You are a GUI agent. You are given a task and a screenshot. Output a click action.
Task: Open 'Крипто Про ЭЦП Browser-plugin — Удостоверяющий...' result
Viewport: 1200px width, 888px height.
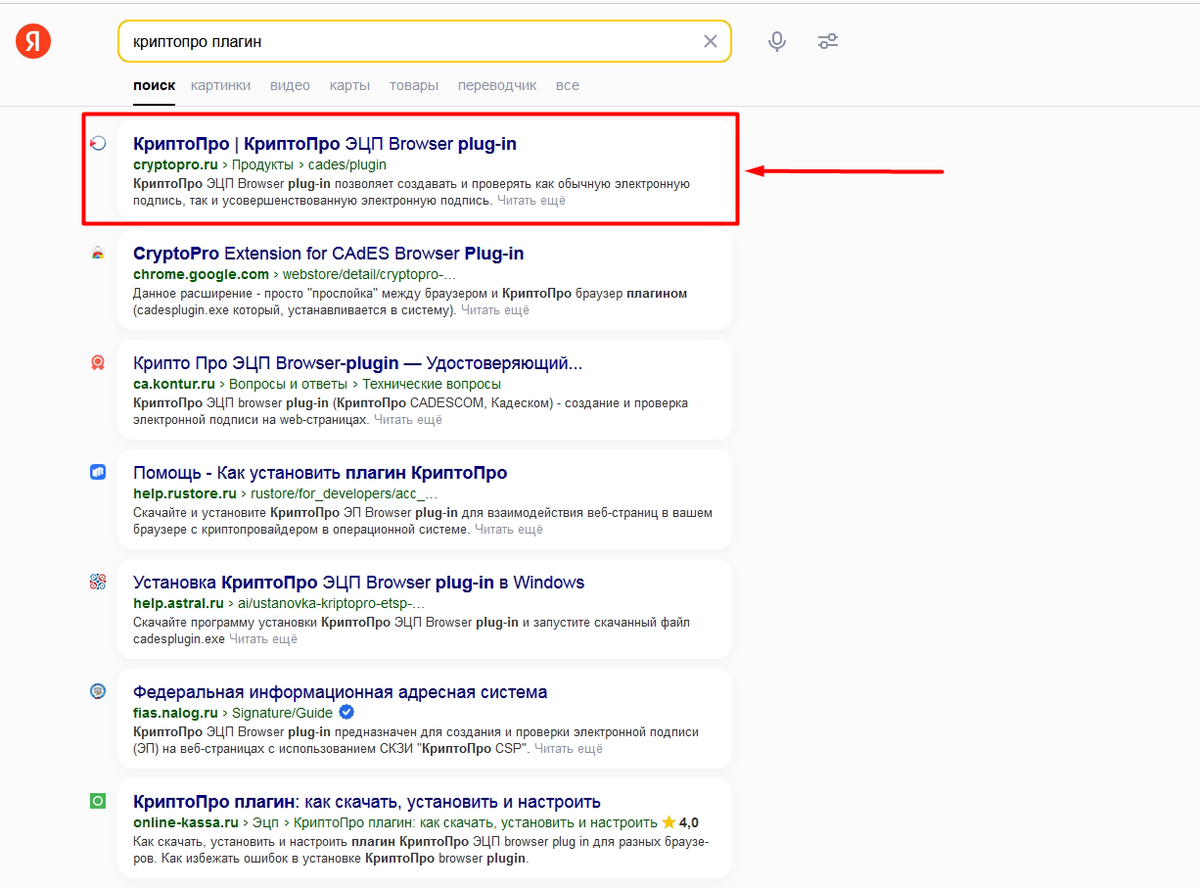(x=358, y=363)
